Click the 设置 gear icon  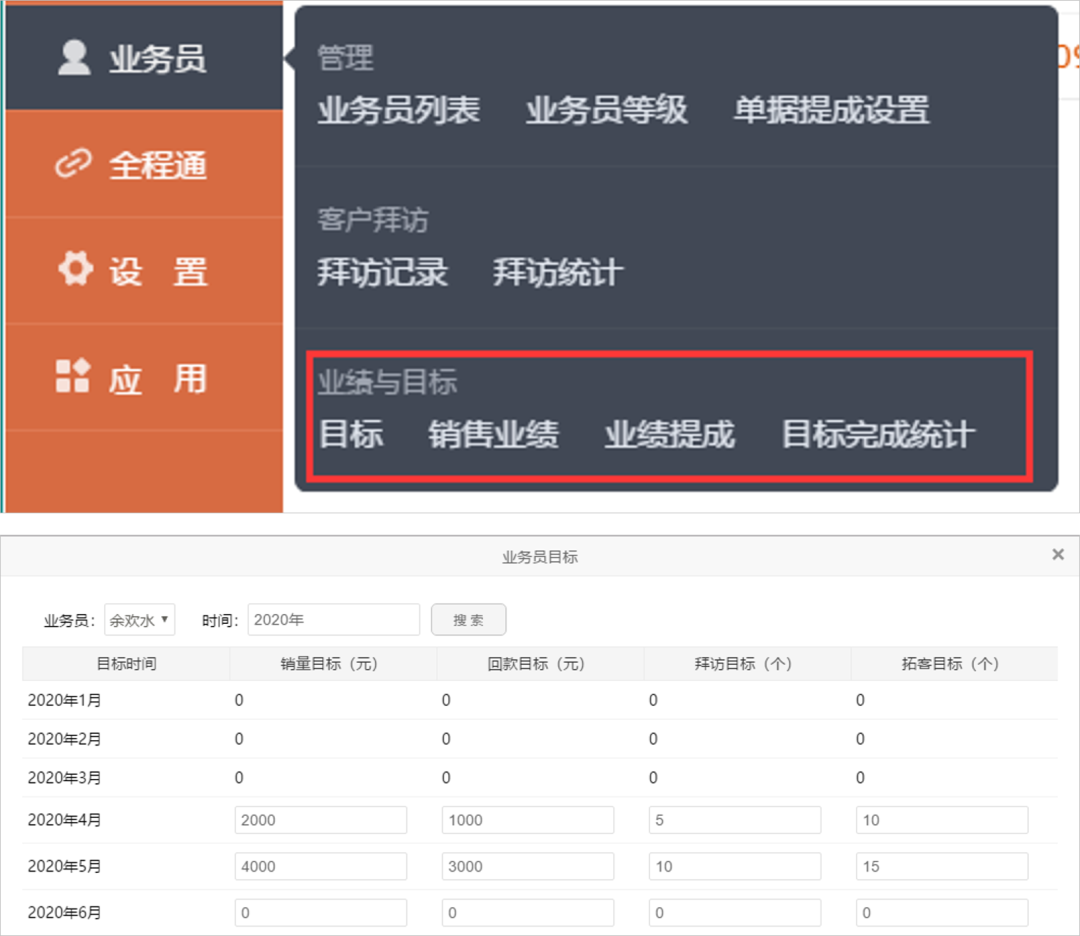74,271
